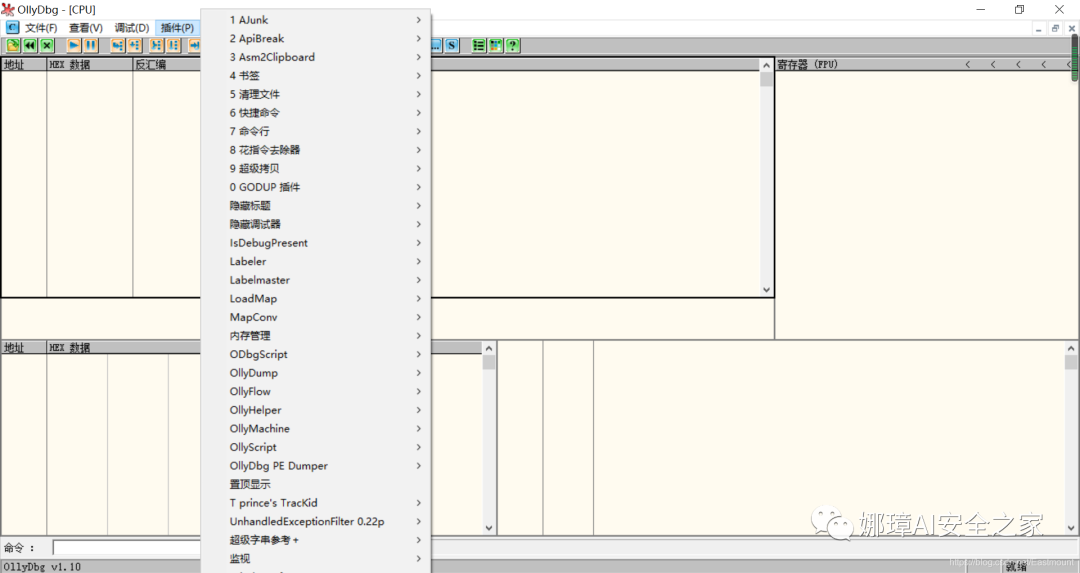This screenshot has width=1080, height=573.
Task: Click the disassembly pane scroll-down arrow
Action: 766,290
